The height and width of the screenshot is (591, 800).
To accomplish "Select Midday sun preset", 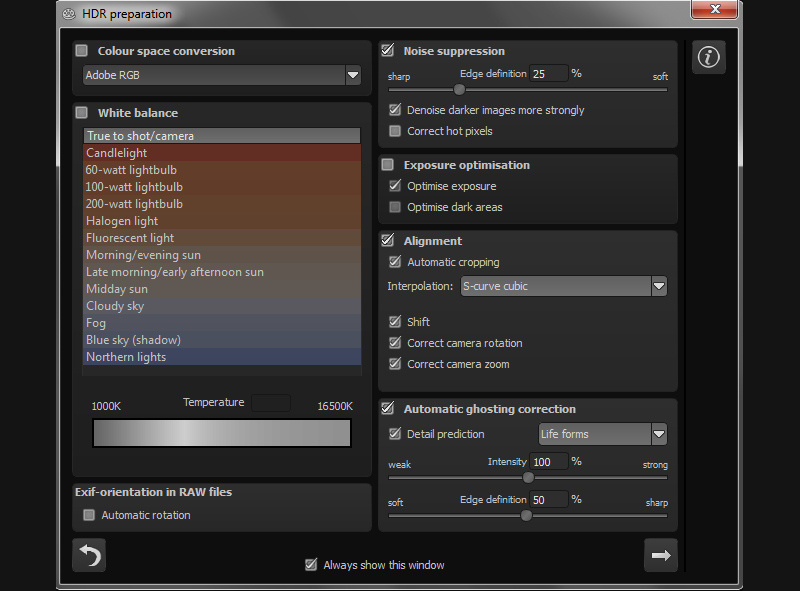I will [222, 289].
